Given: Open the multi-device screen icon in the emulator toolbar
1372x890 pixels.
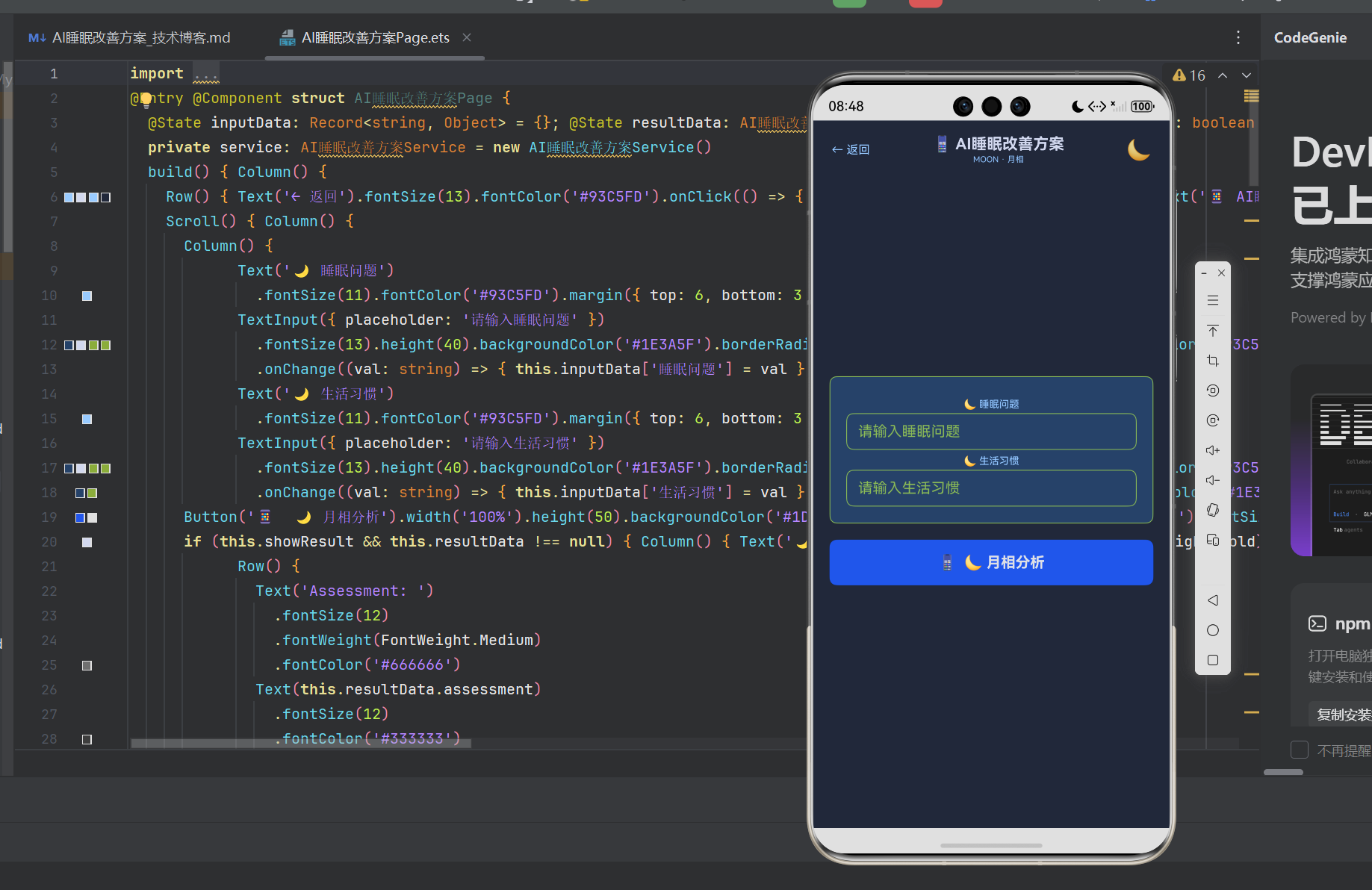Looking at the screenshot, I should 1213,540.
